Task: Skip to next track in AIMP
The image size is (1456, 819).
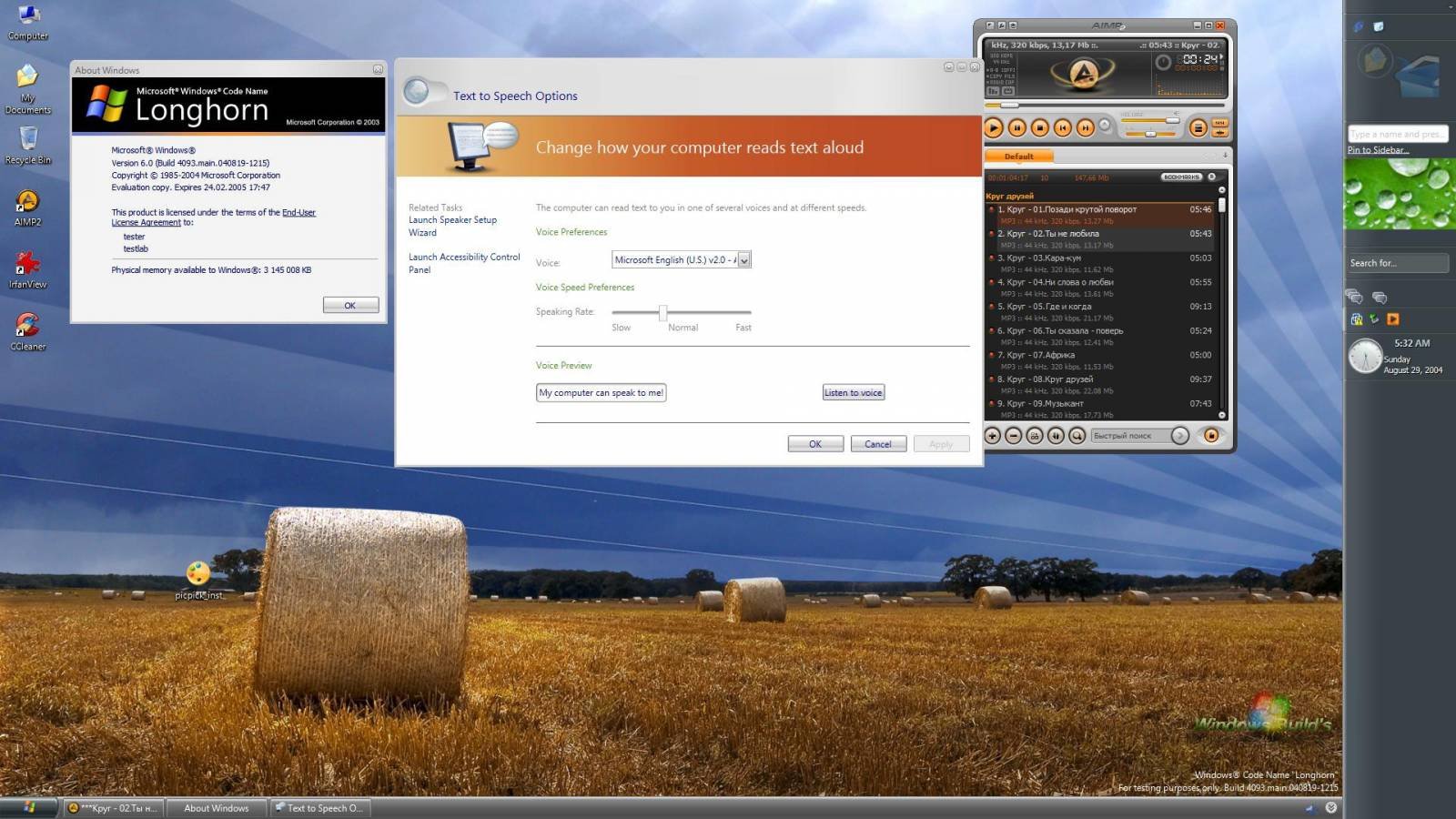Action: click(x=1086, y=128)
